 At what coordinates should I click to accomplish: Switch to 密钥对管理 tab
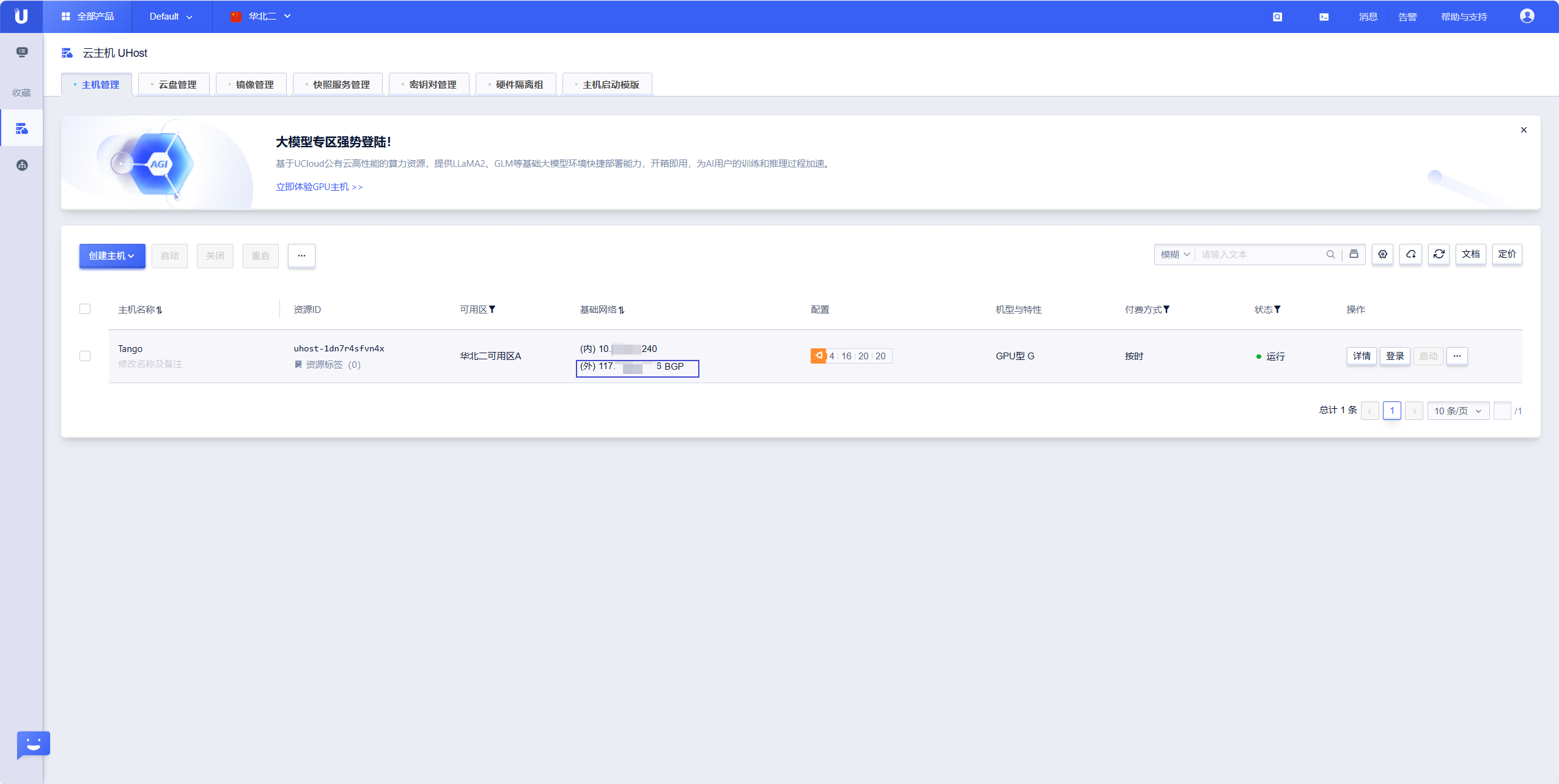[x=429, y=85]
